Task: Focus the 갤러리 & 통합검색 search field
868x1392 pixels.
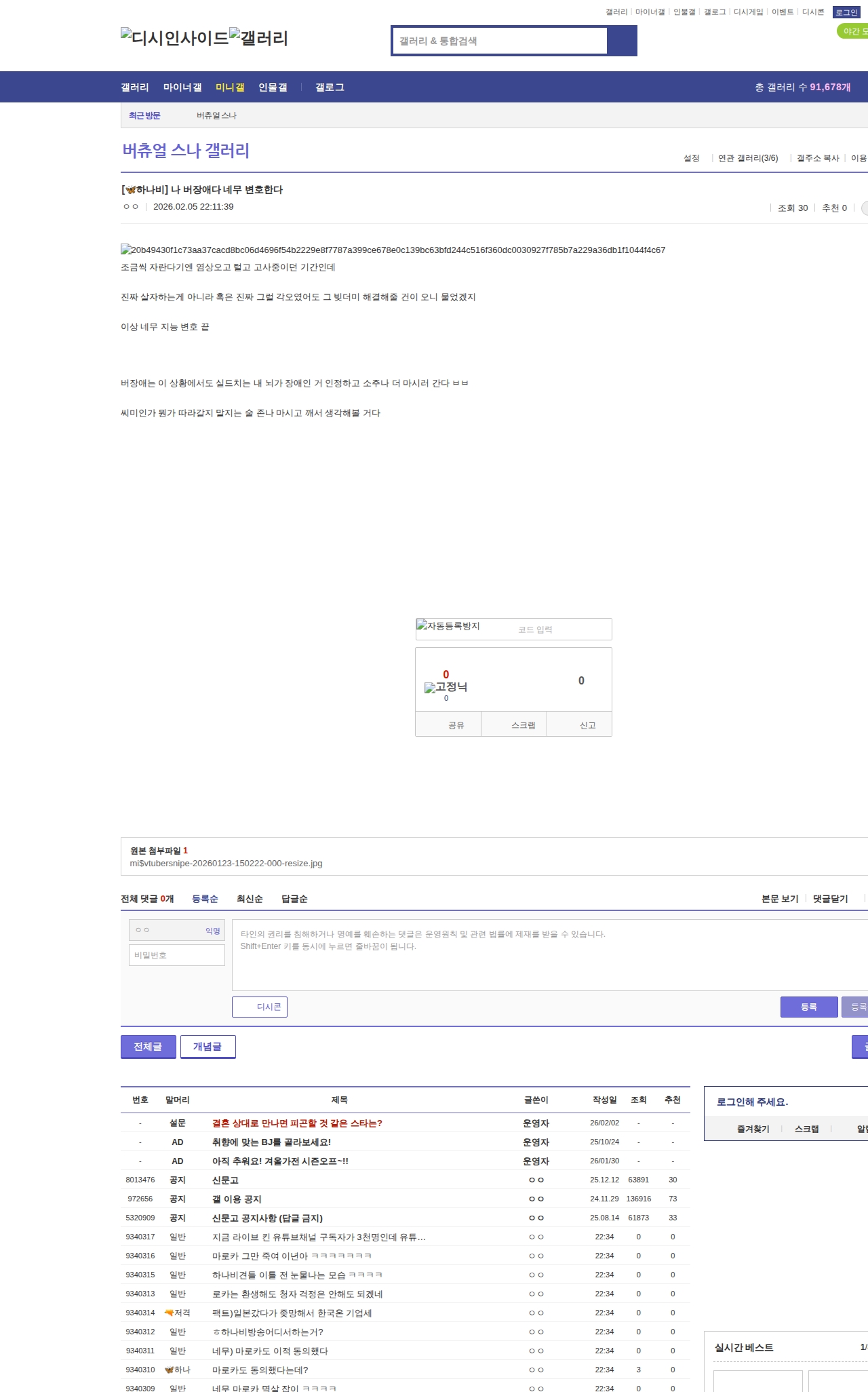Action: pyautogui.click(x=500, y=41)
